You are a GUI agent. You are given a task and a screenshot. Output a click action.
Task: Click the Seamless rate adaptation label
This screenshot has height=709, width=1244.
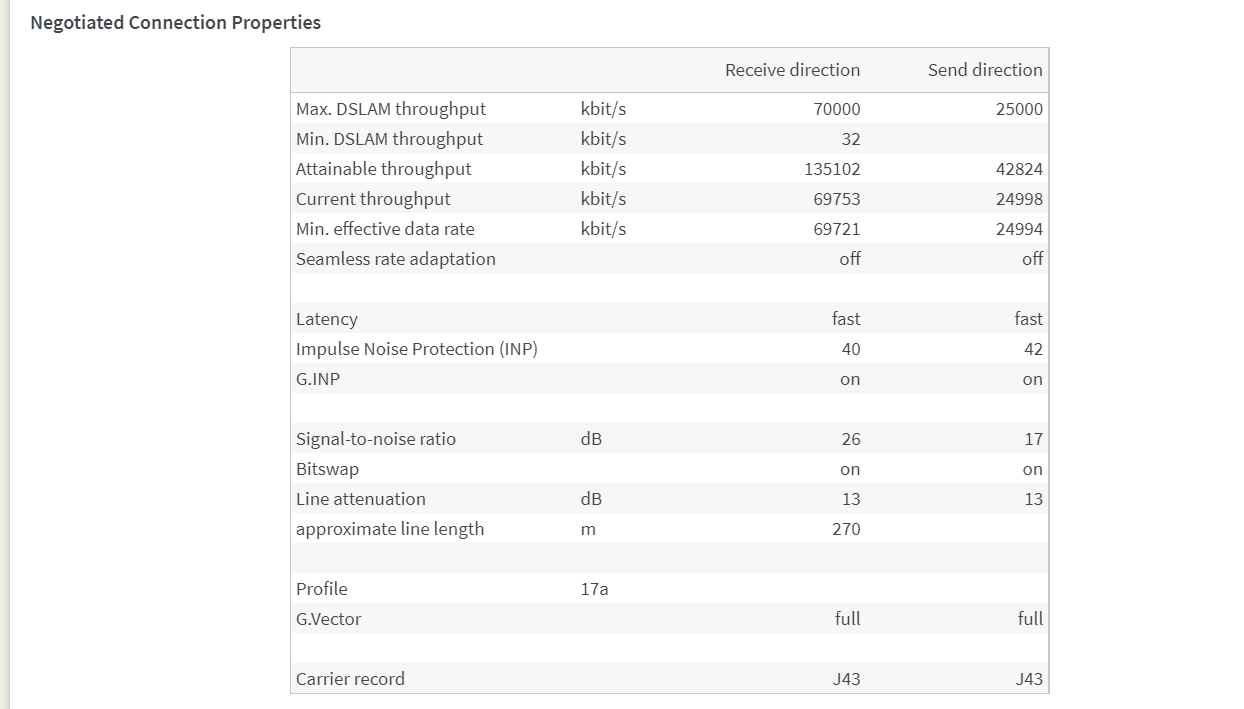pos(396,259)
